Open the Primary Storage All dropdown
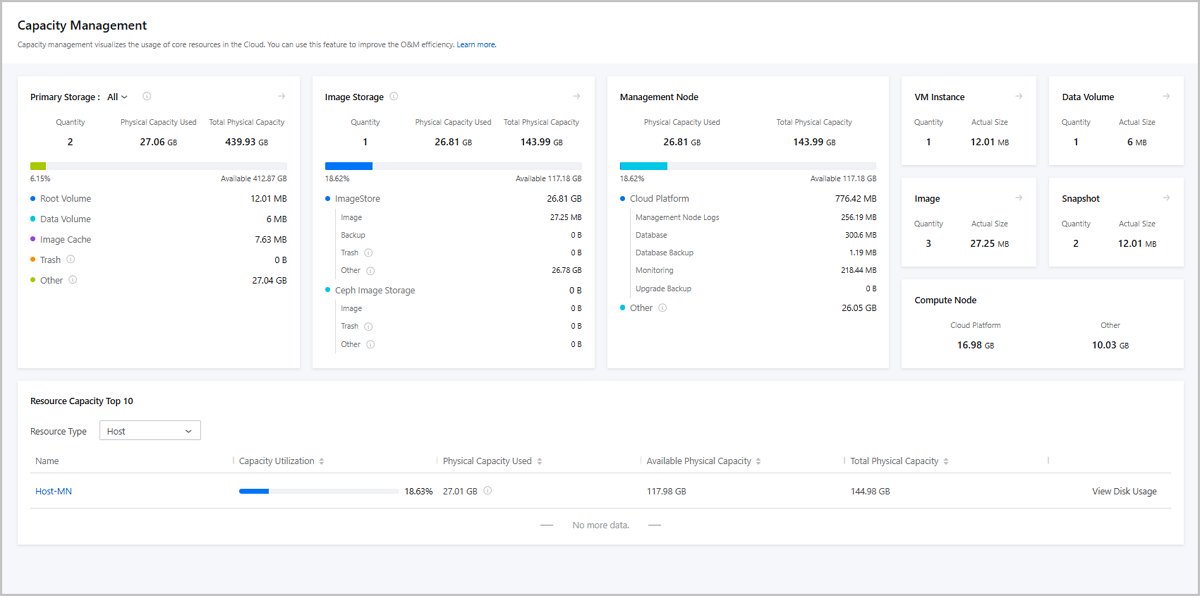This screenshot has width=1200, height=596. (118, 97)
